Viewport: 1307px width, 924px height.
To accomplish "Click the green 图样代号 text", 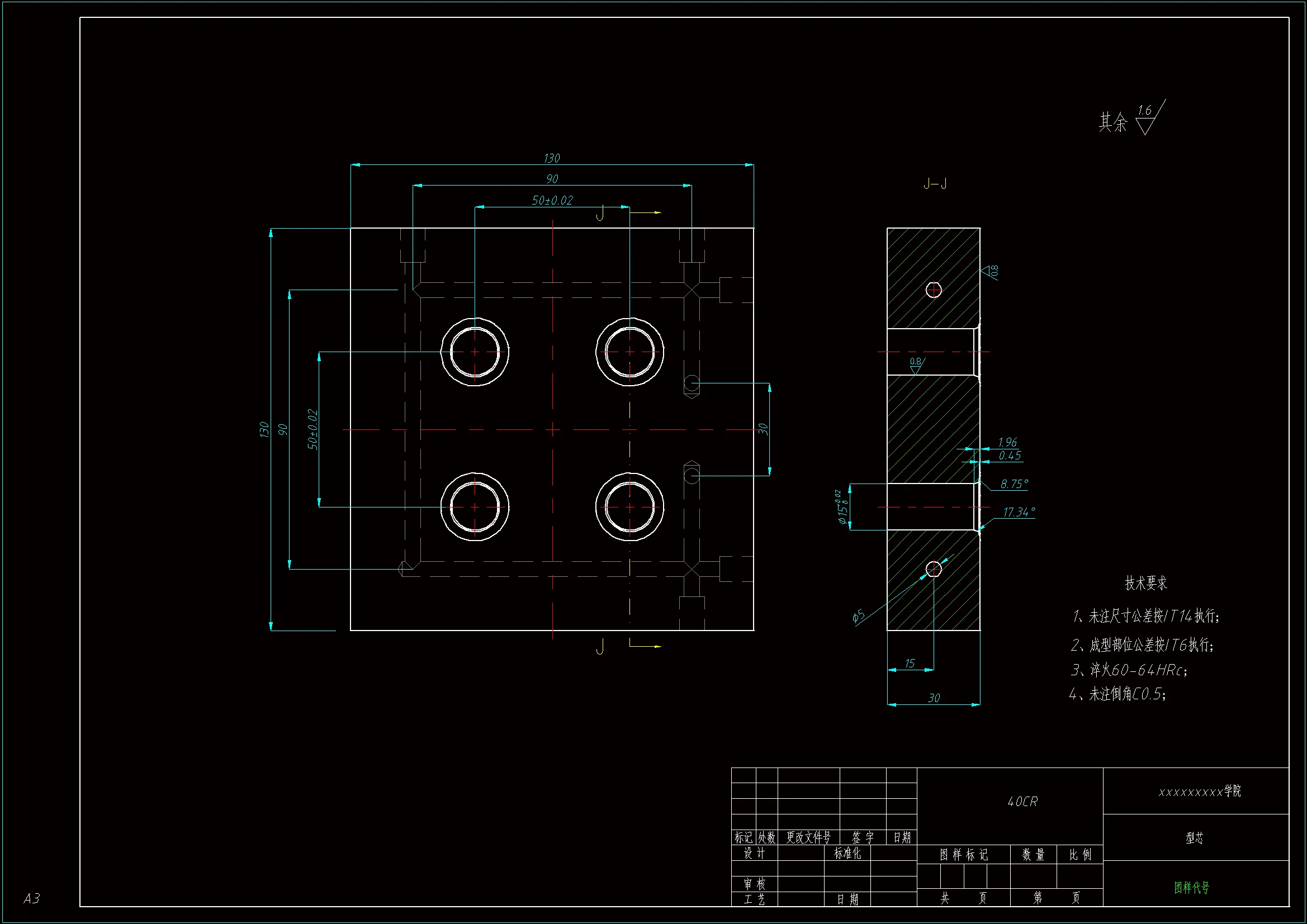I will [1191, 888].
